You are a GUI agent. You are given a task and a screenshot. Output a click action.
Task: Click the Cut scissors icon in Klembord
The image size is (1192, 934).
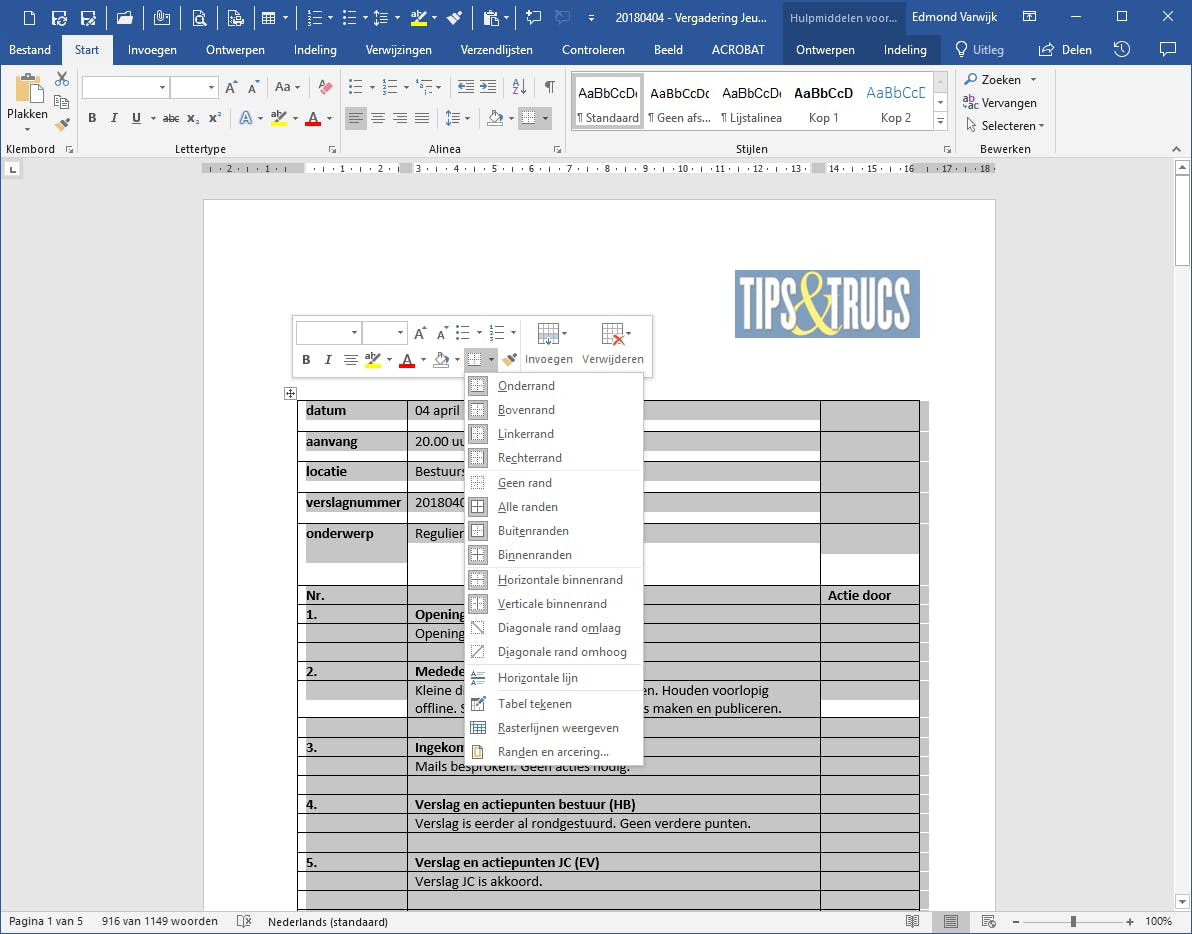[x=62, y=79]
